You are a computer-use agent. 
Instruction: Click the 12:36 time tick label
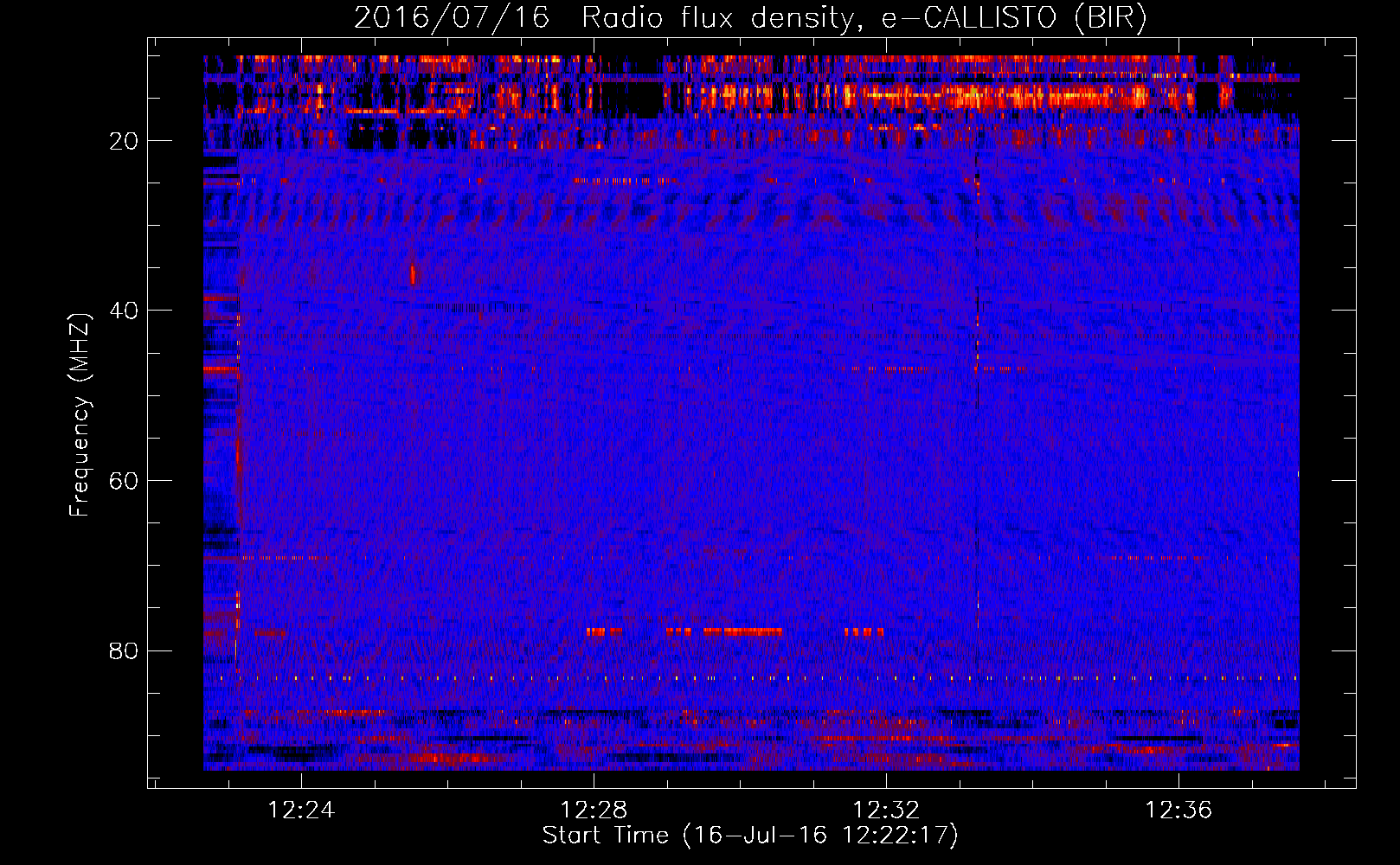[1178, 811]
